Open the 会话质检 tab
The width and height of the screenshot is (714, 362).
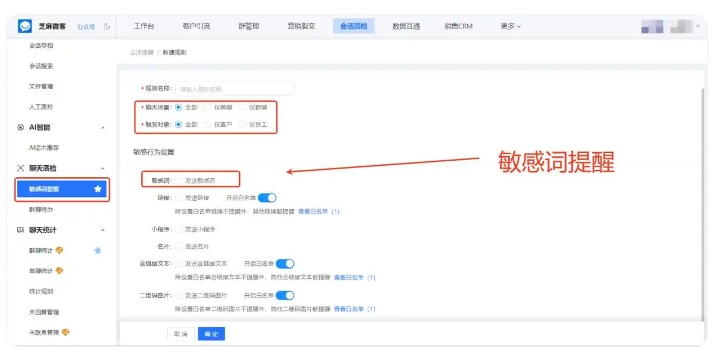(354, 26)
